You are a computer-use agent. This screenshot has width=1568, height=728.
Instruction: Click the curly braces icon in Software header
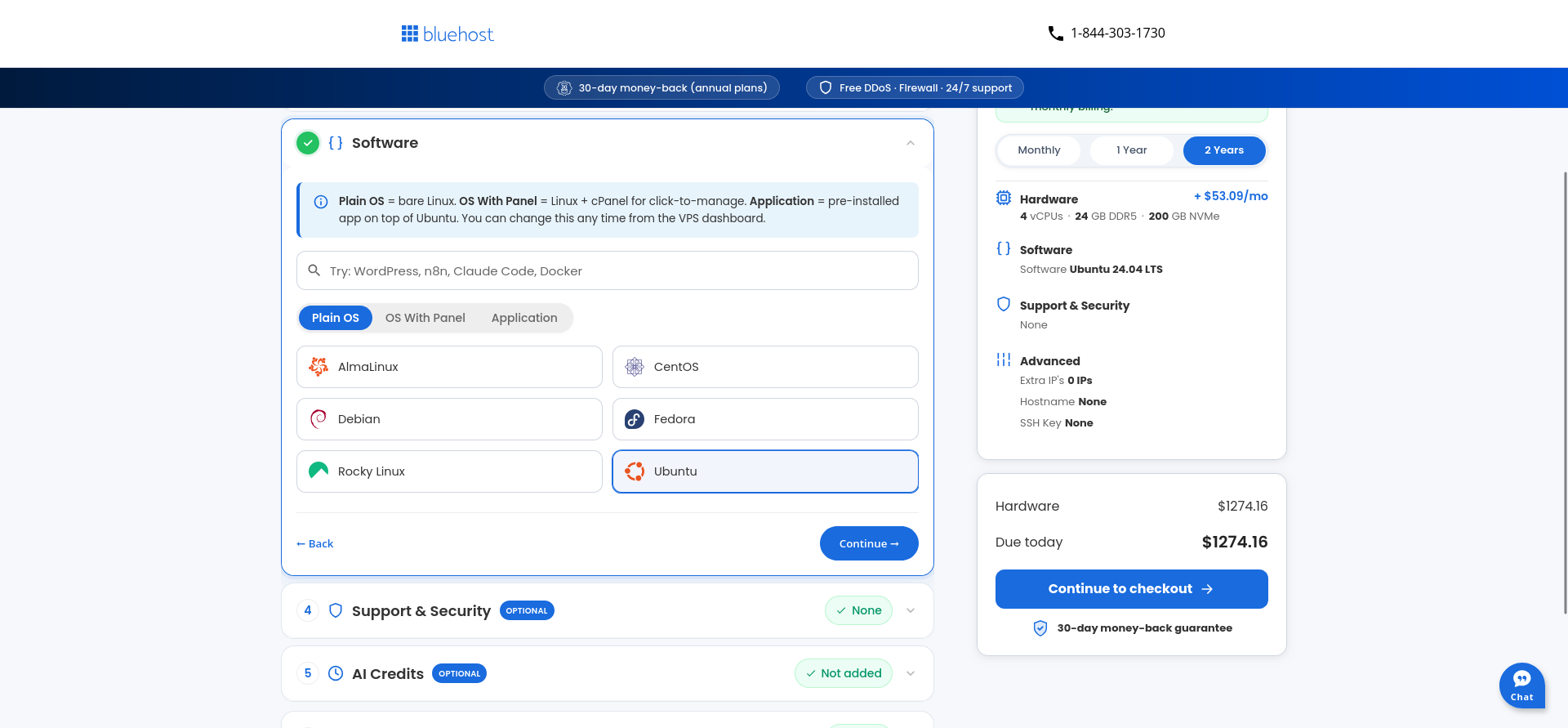click(336, 143)
